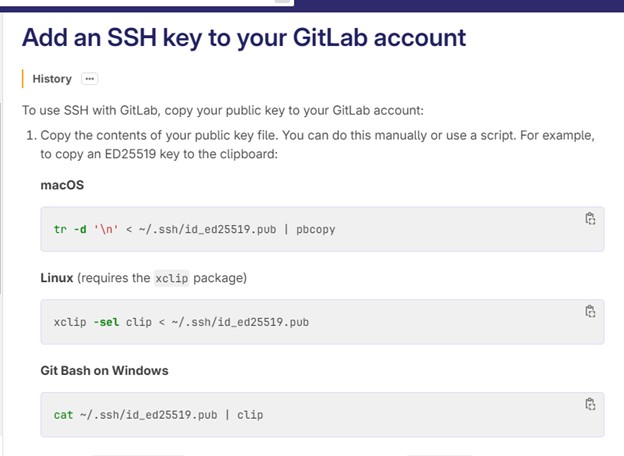Click the bold Linux label
The width and height of the screenshot is (624, 456).
(57, 278)
